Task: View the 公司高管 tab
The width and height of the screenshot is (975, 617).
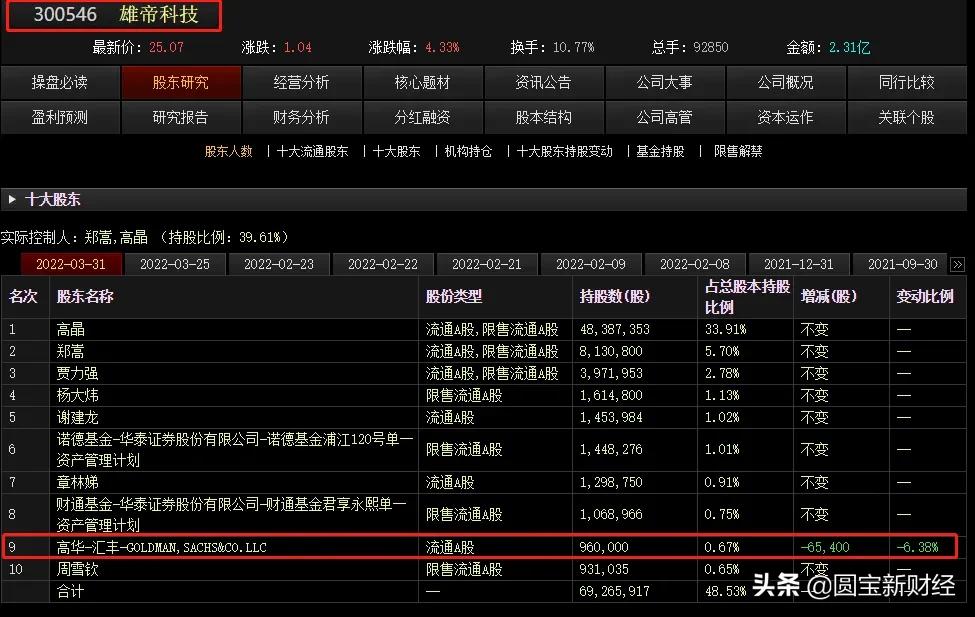Action: coord(665,117)
